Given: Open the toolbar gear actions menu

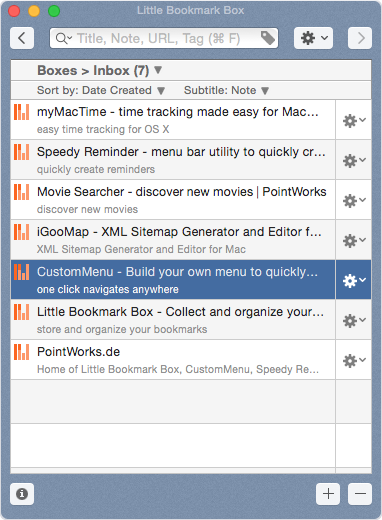Looking at the screenshot, I should [x=313, y=38].
